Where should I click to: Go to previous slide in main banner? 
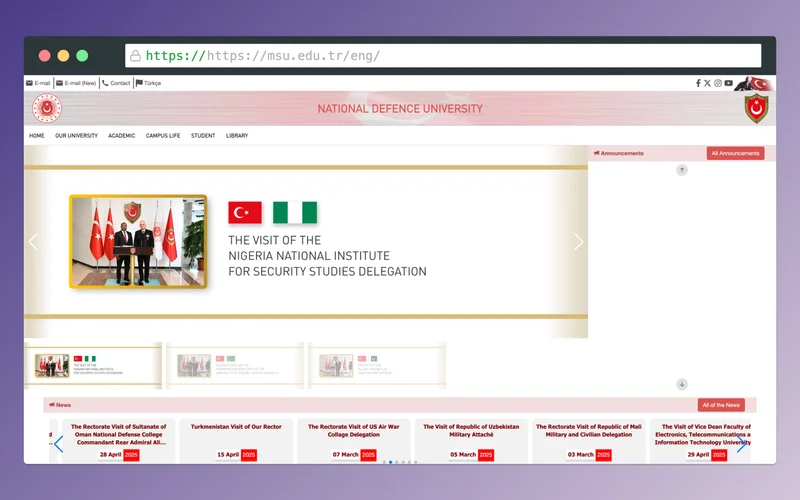point(33,241)
